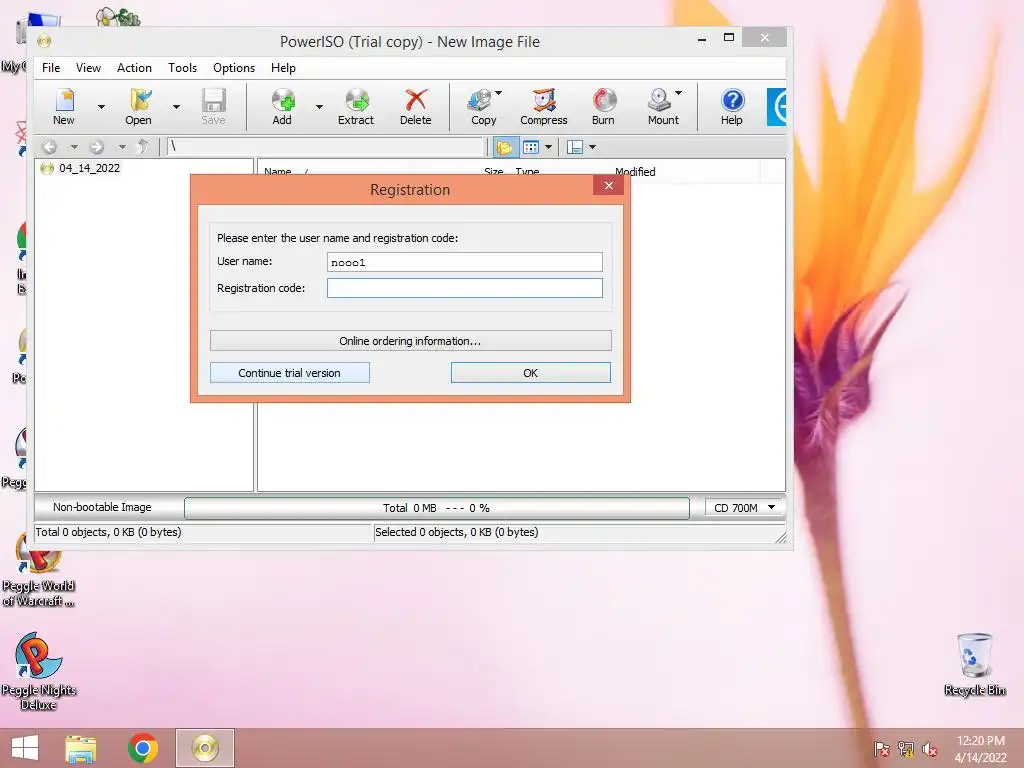Image resolution: width=1024 pixels, height=768 pixels.
Task: Open the View menu
Action: click(88, 68)
